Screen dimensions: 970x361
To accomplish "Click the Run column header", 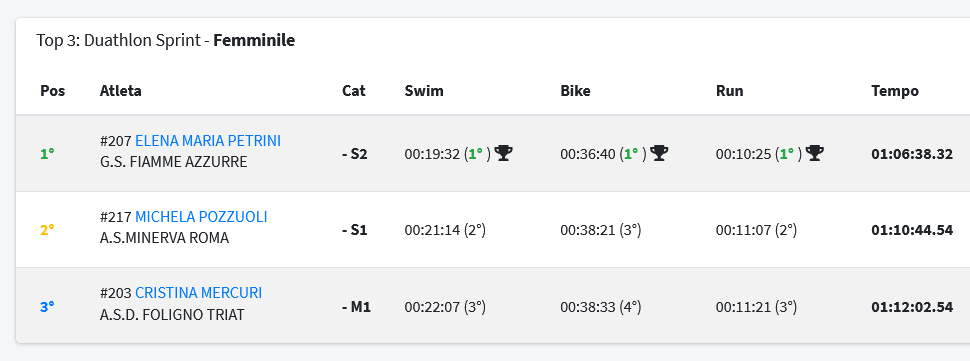I will 729,91.
